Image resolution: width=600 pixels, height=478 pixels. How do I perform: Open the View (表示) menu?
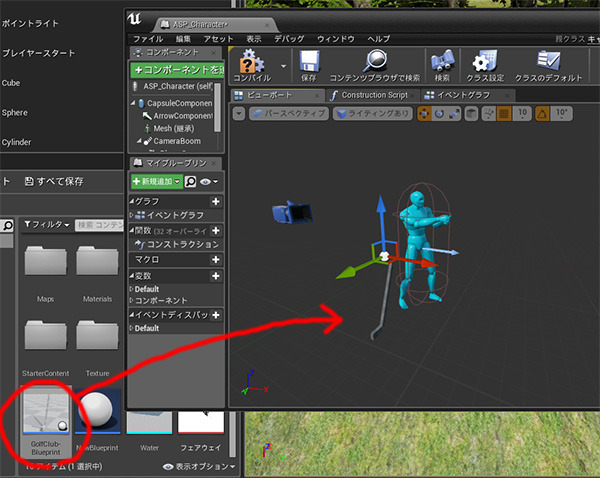[254, 39]
